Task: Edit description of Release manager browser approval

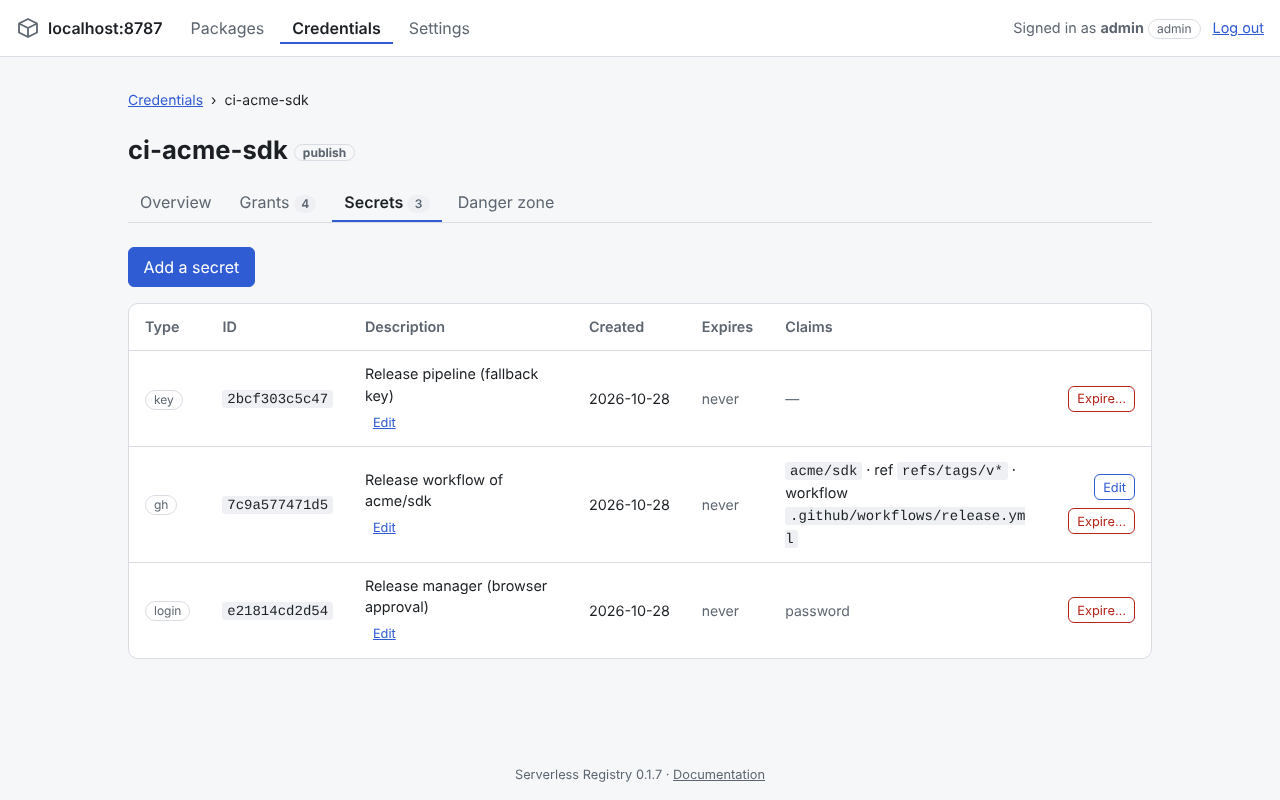Action: [384, 633]
